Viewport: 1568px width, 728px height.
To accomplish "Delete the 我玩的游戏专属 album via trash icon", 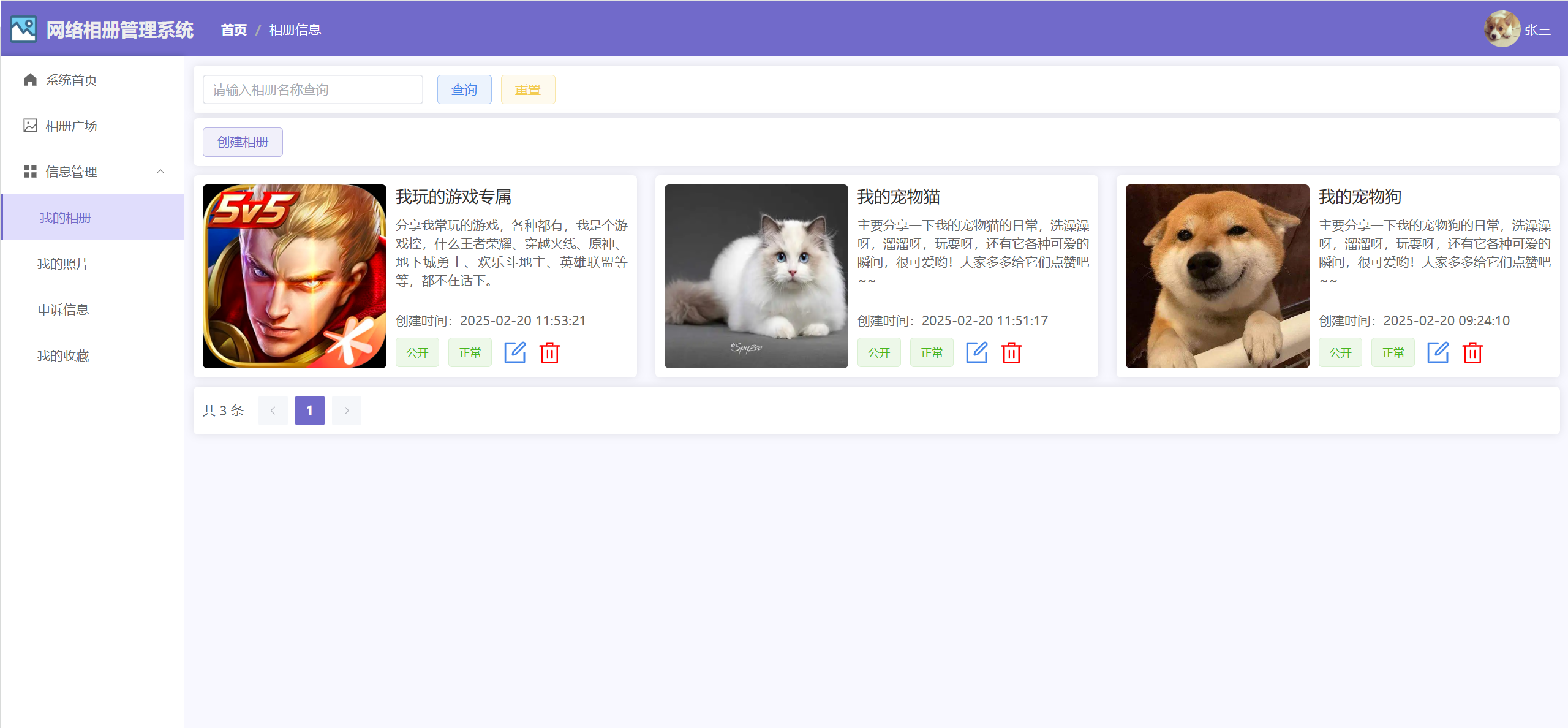I will tap(549, 352).
